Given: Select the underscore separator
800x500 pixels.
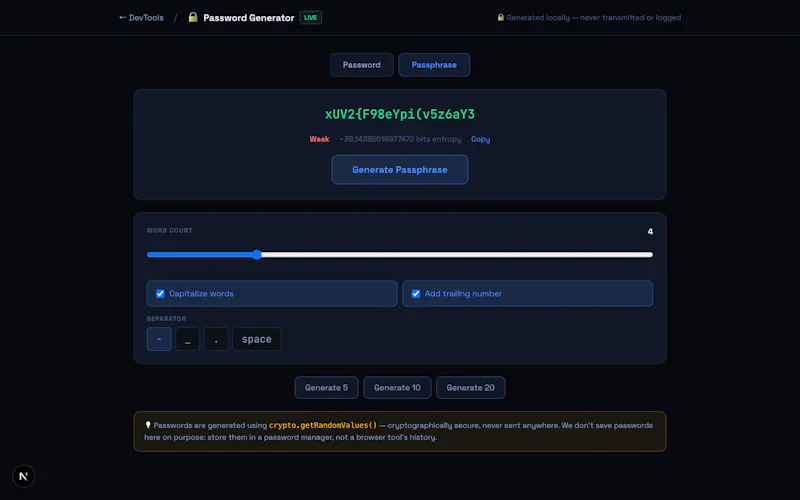Looking at the screenshot, I should click(188, 339).
